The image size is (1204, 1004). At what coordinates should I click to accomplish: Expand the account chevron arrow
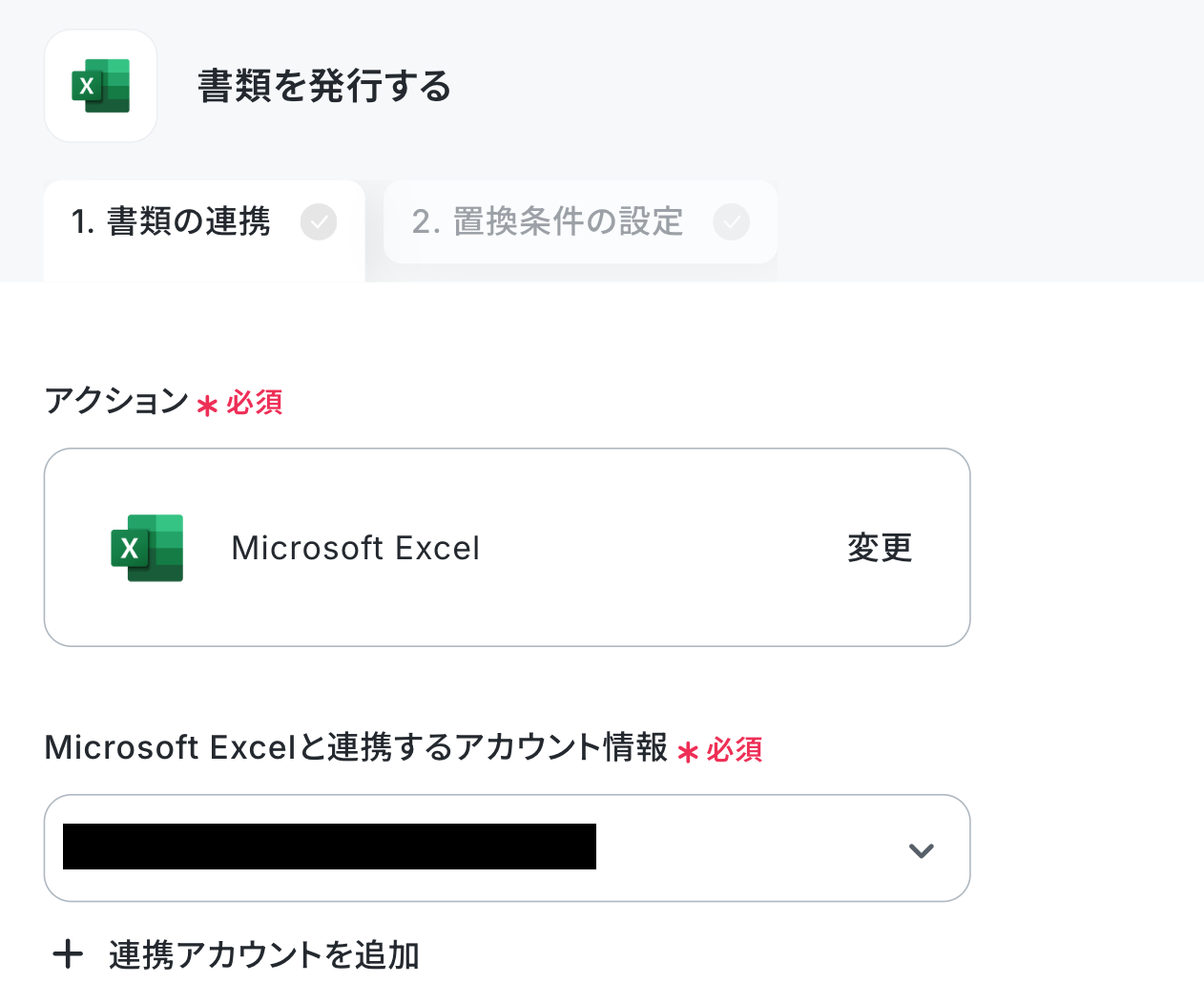(x=921, y=850)
